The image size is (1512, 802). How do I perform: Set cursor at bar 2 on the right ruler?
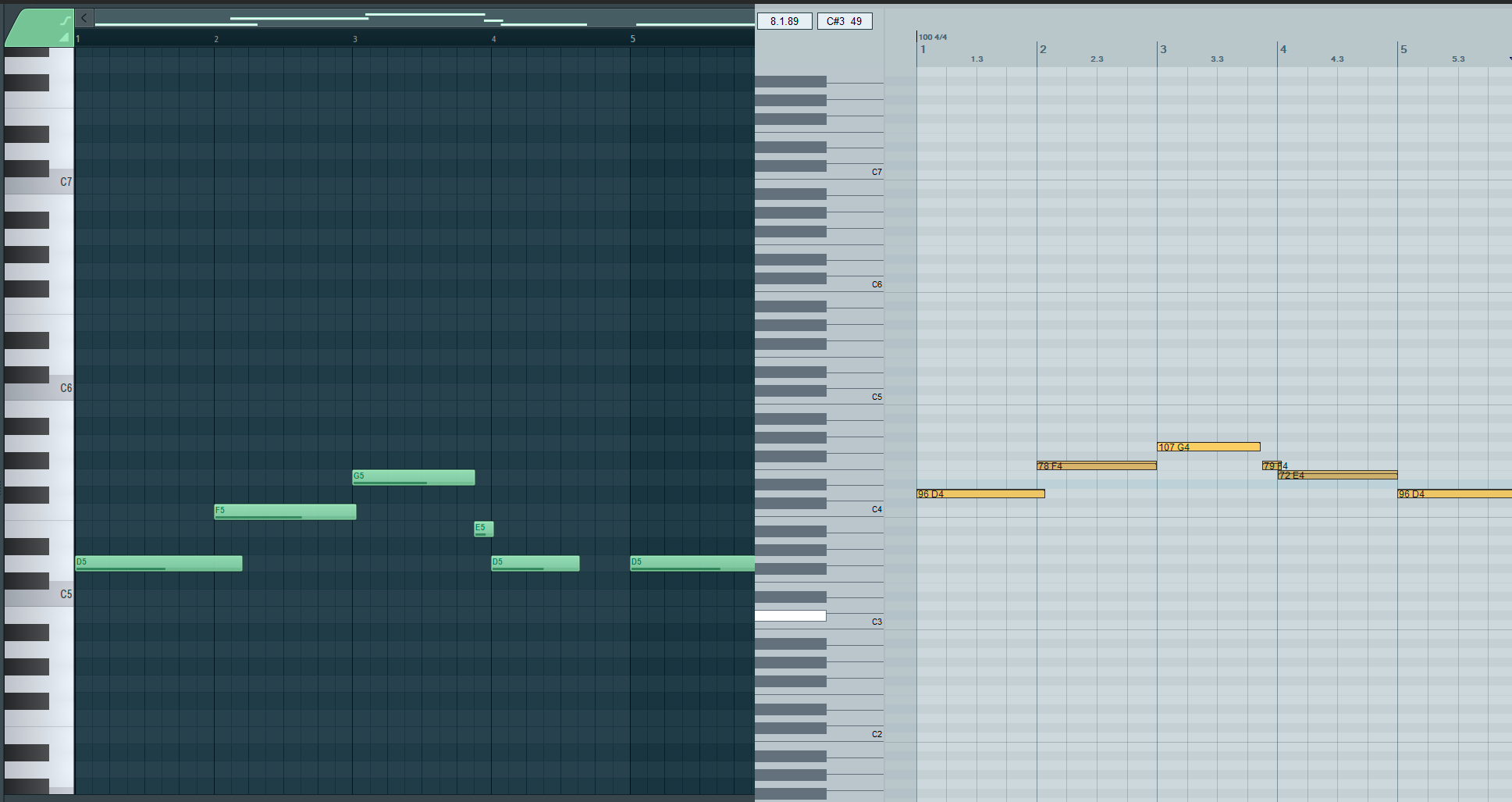click(1043, 50)
